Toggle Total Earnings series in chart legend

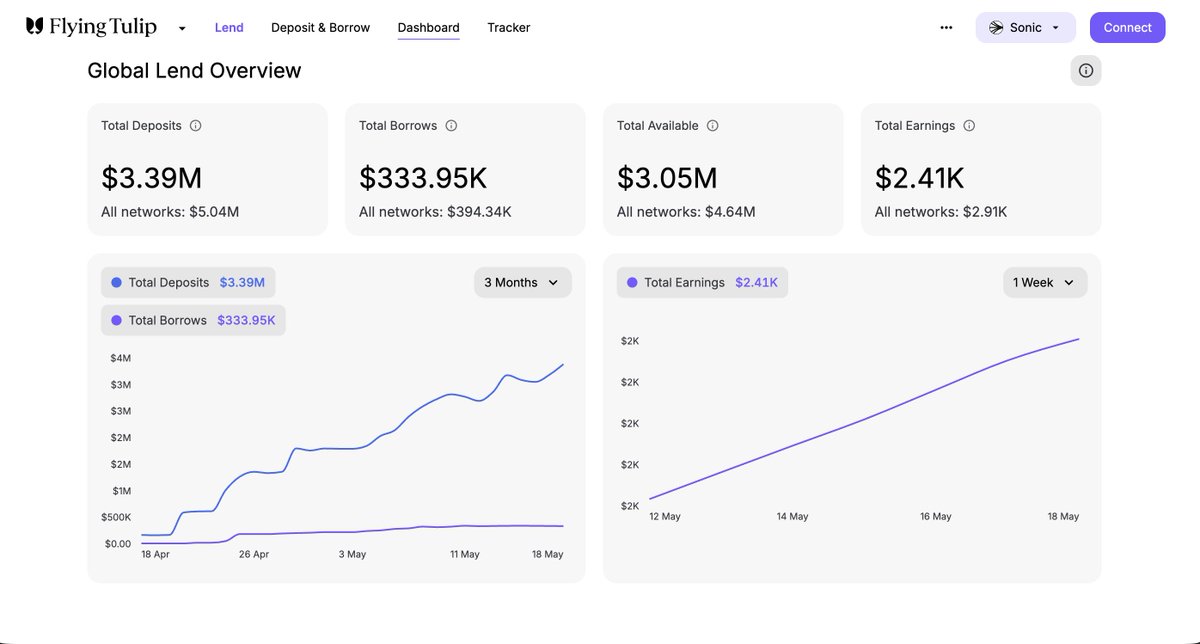point(702,283)
